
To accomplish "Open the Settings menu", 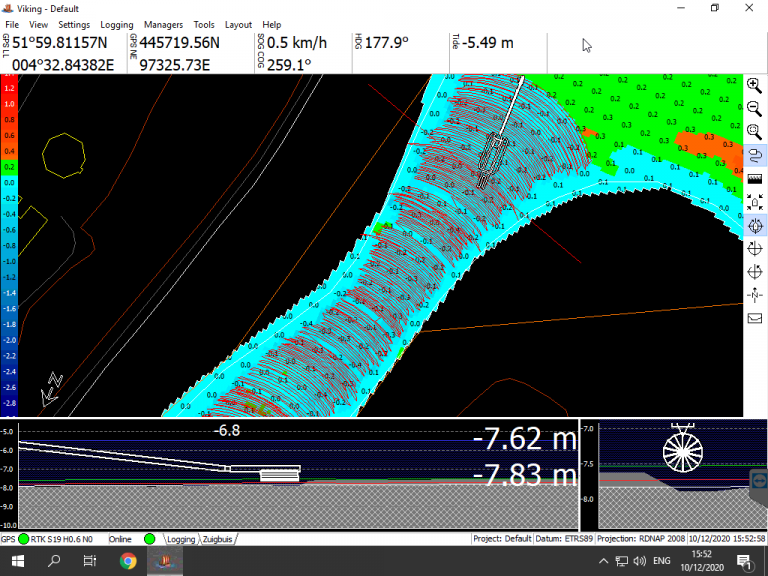I will [x=74, y=24].
